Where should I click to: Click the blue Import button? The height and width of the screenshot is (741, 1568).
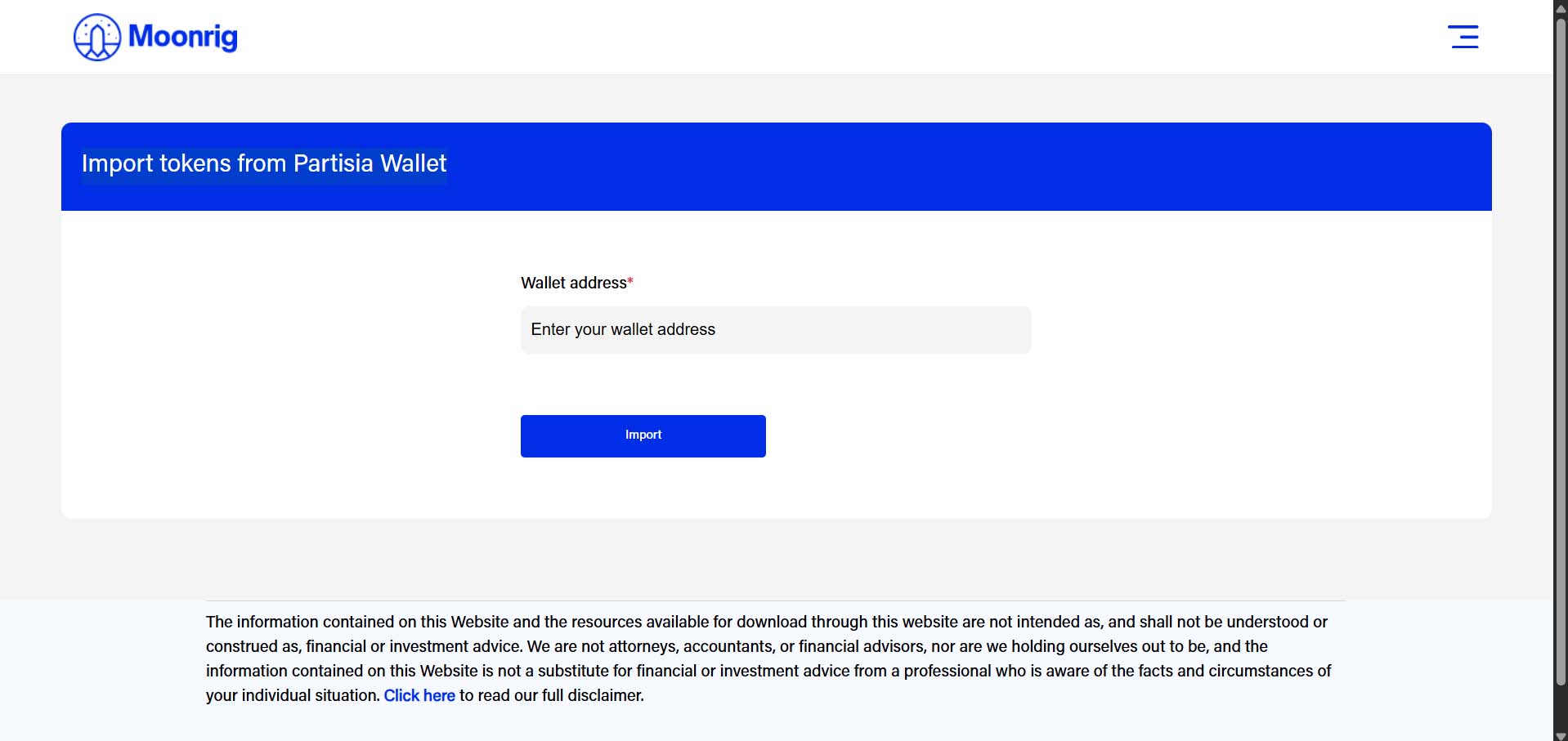pyautogui.click(x=643, y=435)
